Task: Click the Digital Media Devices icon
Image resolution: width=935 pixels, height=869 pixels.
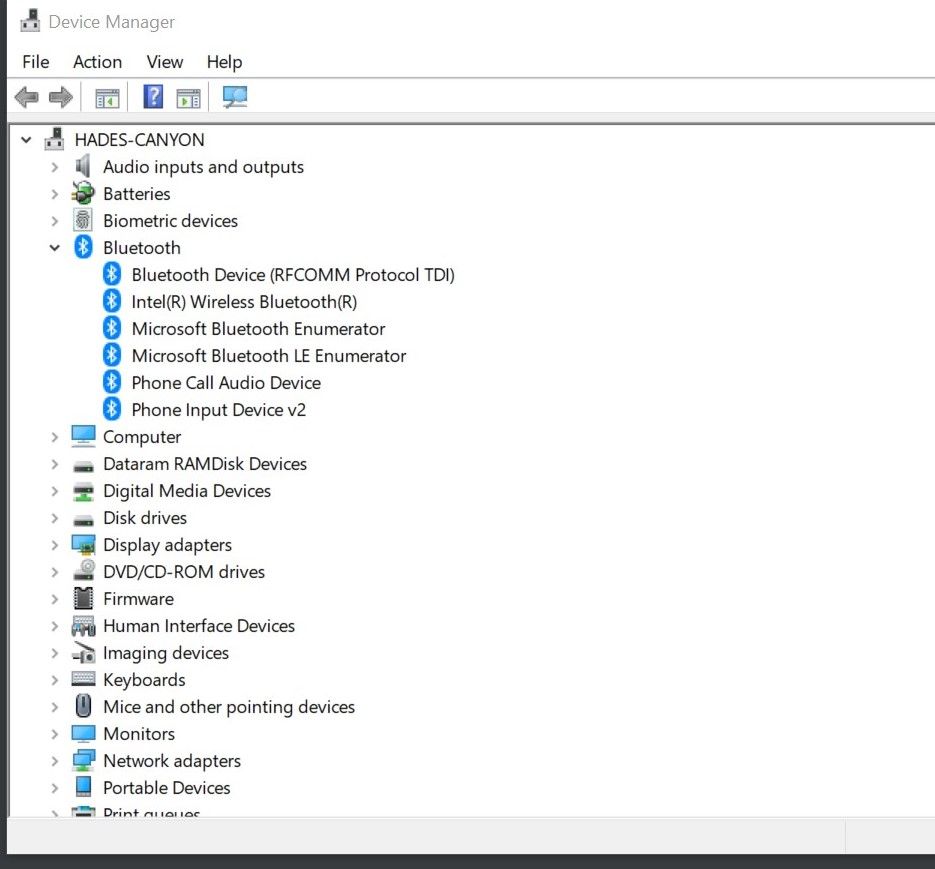Action: point(83,491)
